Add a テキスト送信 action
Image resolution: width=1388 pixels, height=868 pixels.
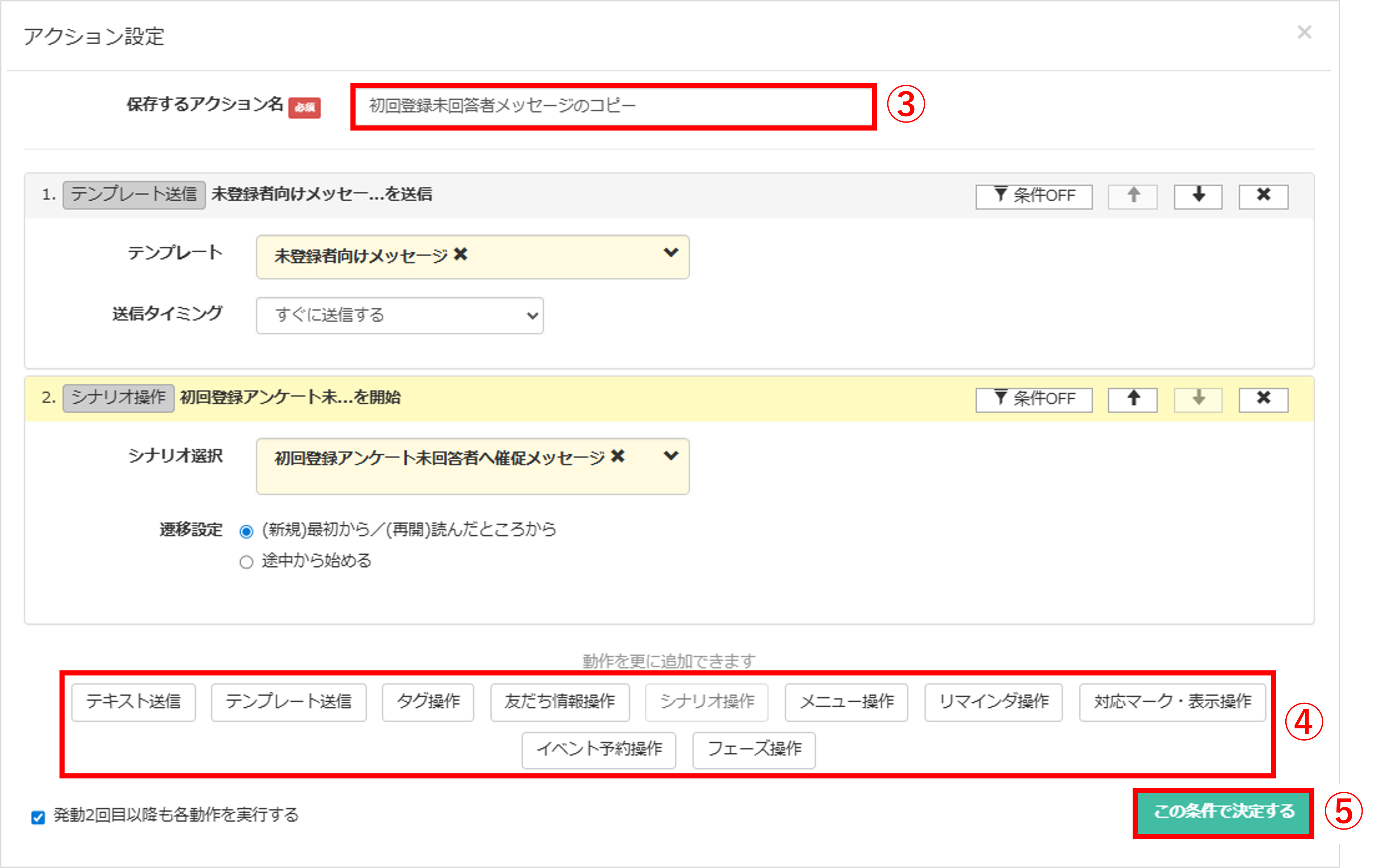[133, 702]
